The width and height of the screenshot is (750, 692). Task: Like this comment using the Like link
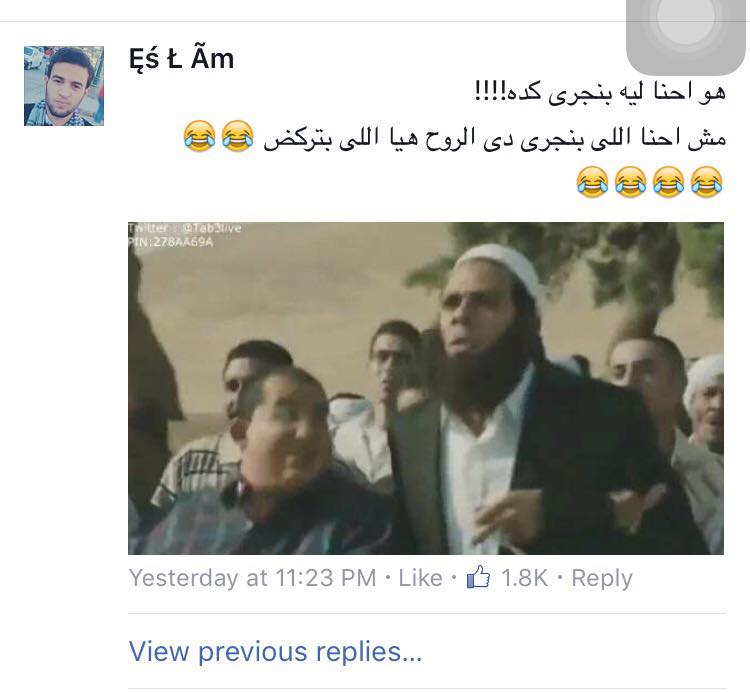click(420, 578)
